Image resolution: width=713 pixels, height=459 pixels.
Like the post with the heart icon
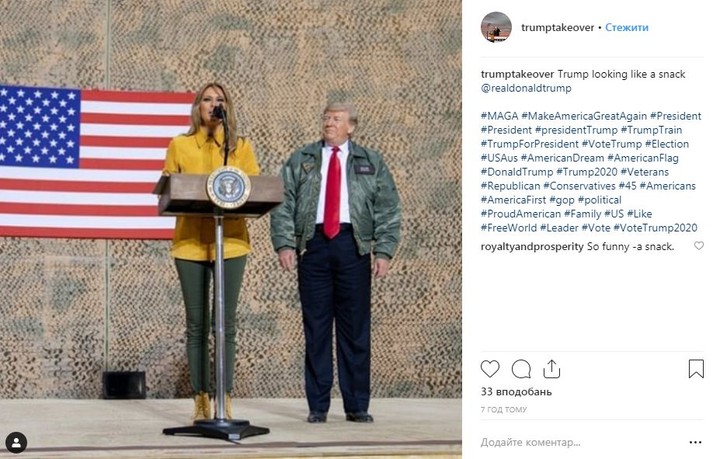490,368
